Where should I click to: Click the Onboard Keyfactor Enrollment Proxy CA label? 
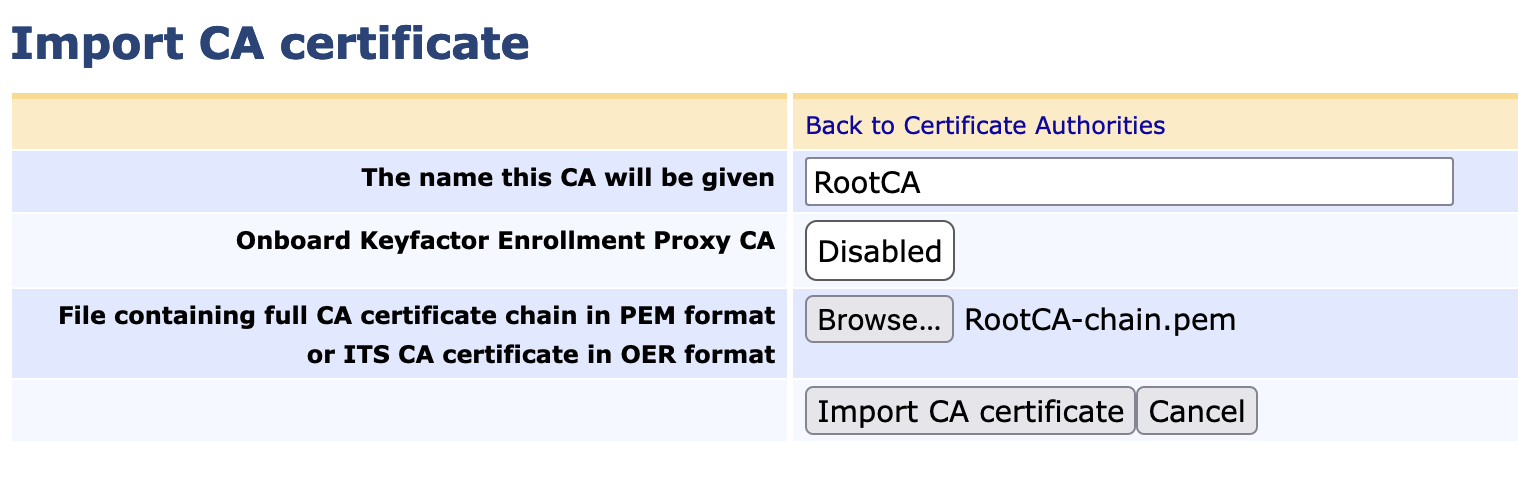pos(505,241)
